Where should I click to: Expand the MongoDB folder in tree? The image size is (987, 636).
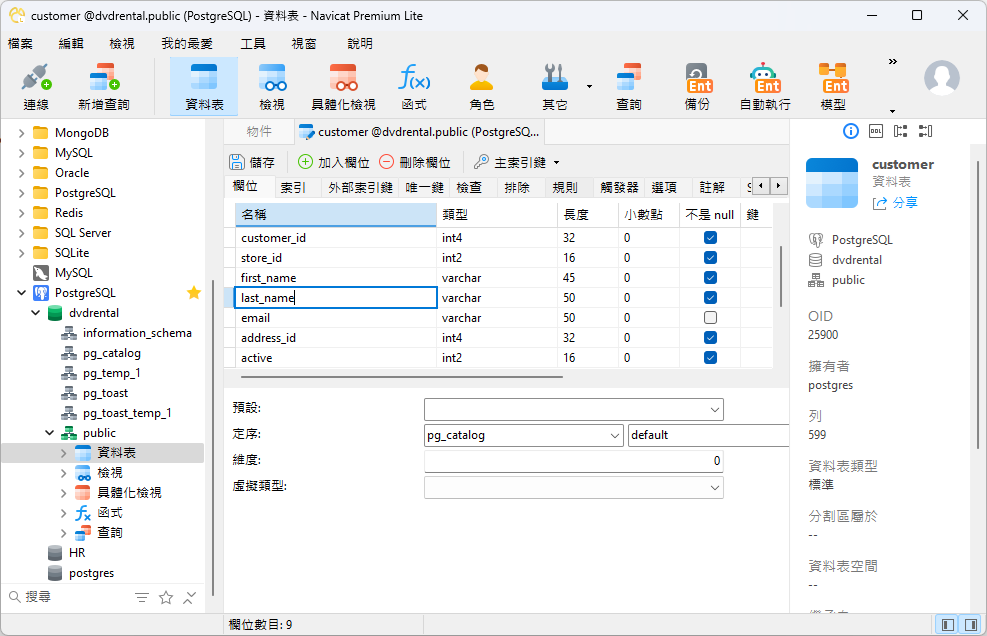tap(22, 133)
